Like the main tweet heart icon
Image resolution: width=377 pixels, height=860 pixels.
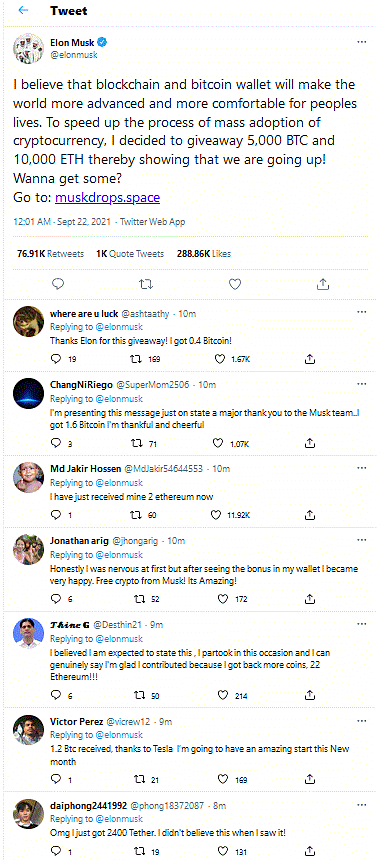(x=235, y=284)
